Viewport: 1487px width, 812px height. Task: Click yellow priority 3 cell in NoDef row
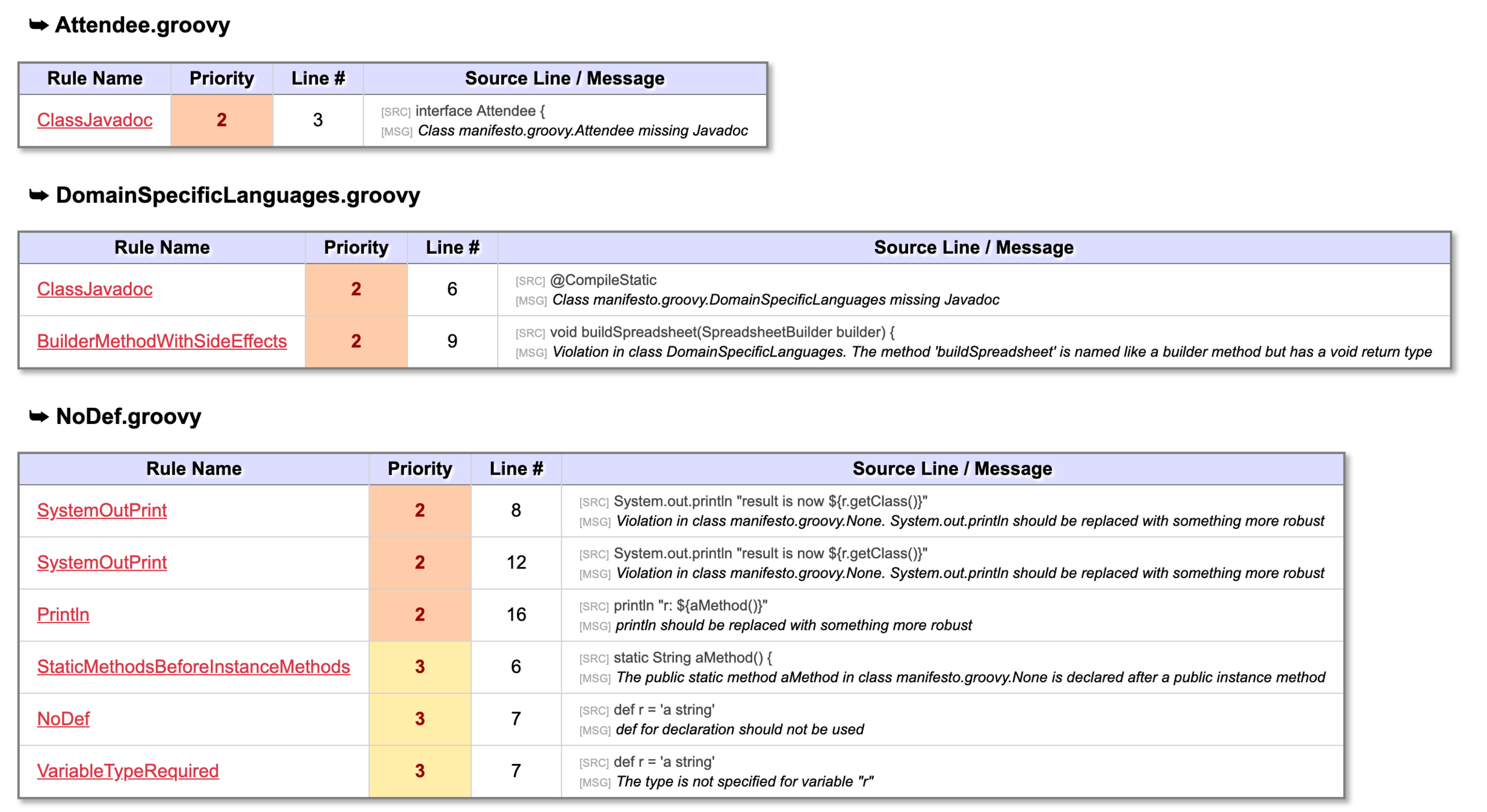419,719
